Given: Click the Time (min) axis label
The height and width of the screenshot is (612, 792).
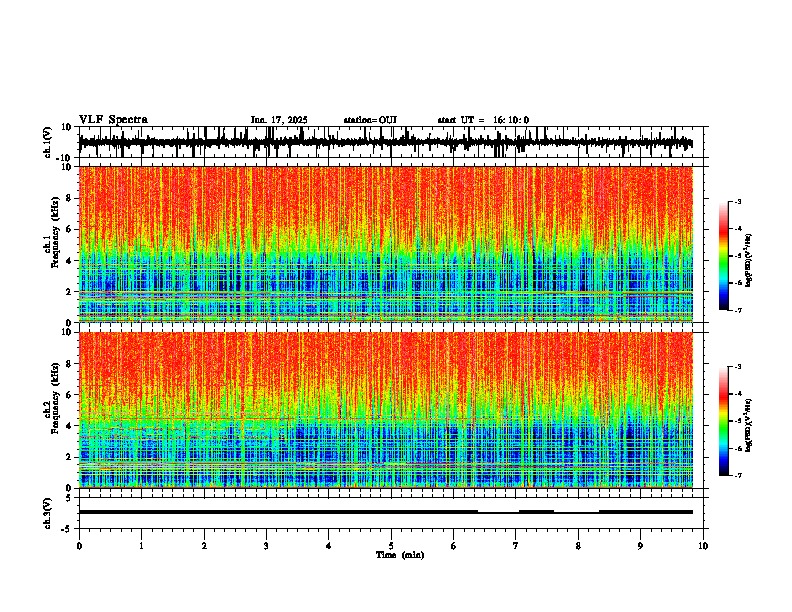Looking at the screenshot, I should coord(400,555).
